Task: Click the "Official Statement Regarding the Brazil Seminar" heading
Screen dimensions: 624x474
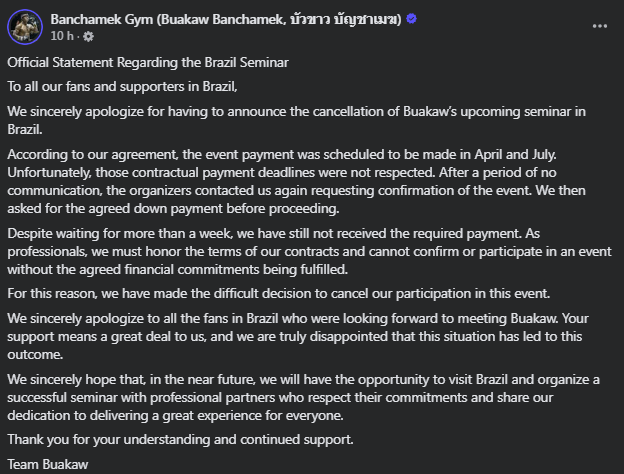Action: [148, 62]
